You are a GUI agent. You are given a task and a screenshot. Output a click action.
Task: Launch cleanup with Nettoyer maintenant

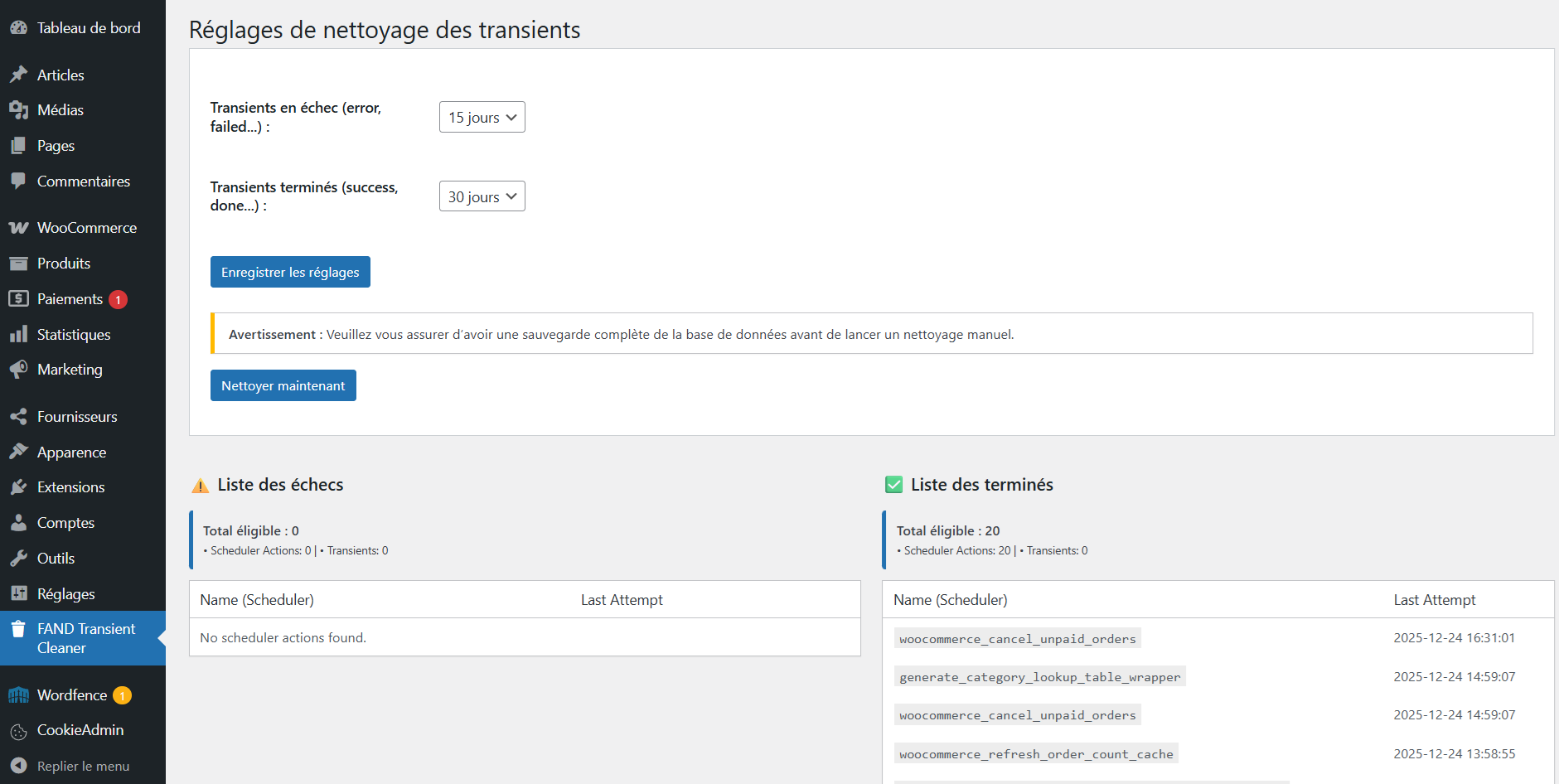click(x=283, y=385)
